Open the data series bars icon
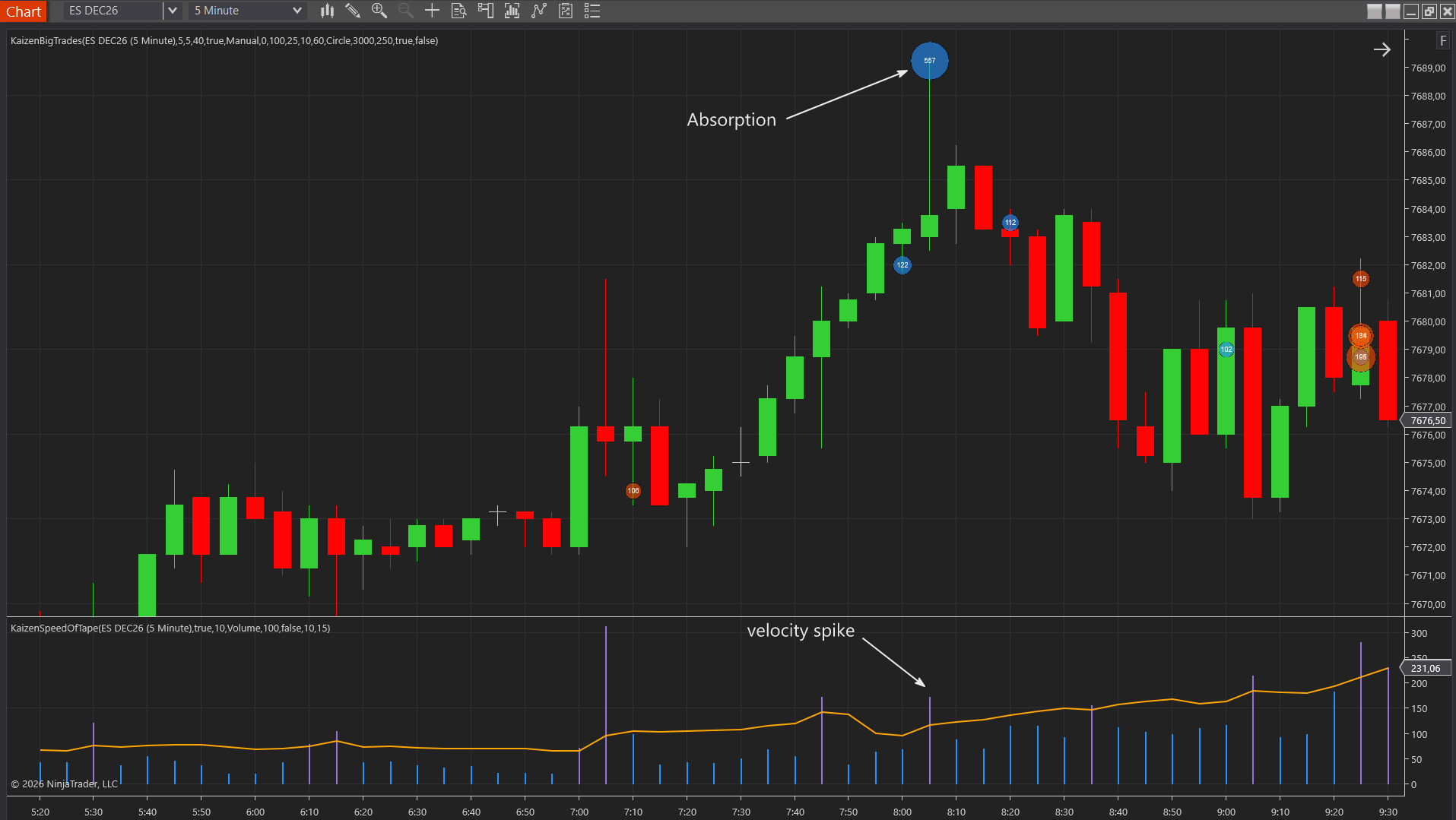Image resolution: width=1456 pixels, height=820 pixels. pos(512,11)
